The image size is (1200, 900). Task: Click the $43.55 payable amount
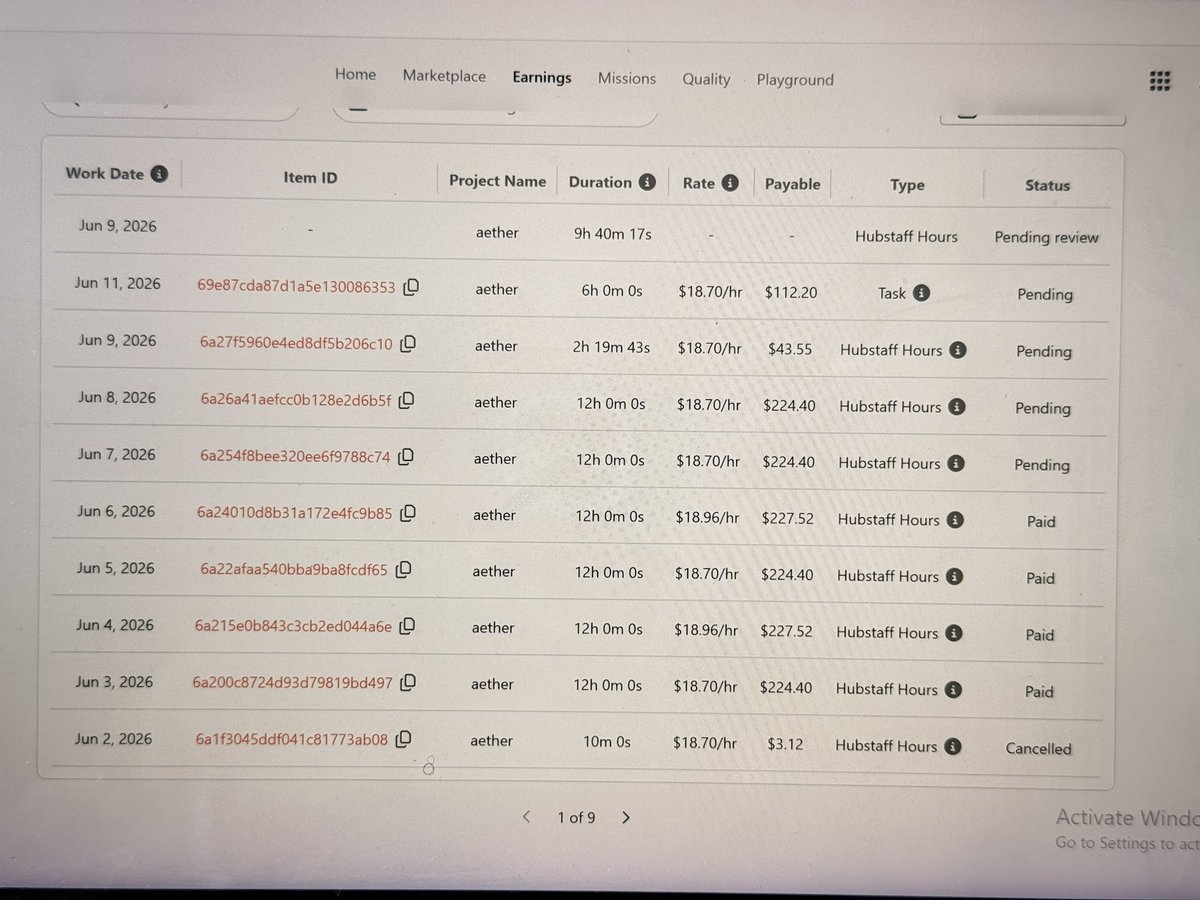(x=790, y=349)
